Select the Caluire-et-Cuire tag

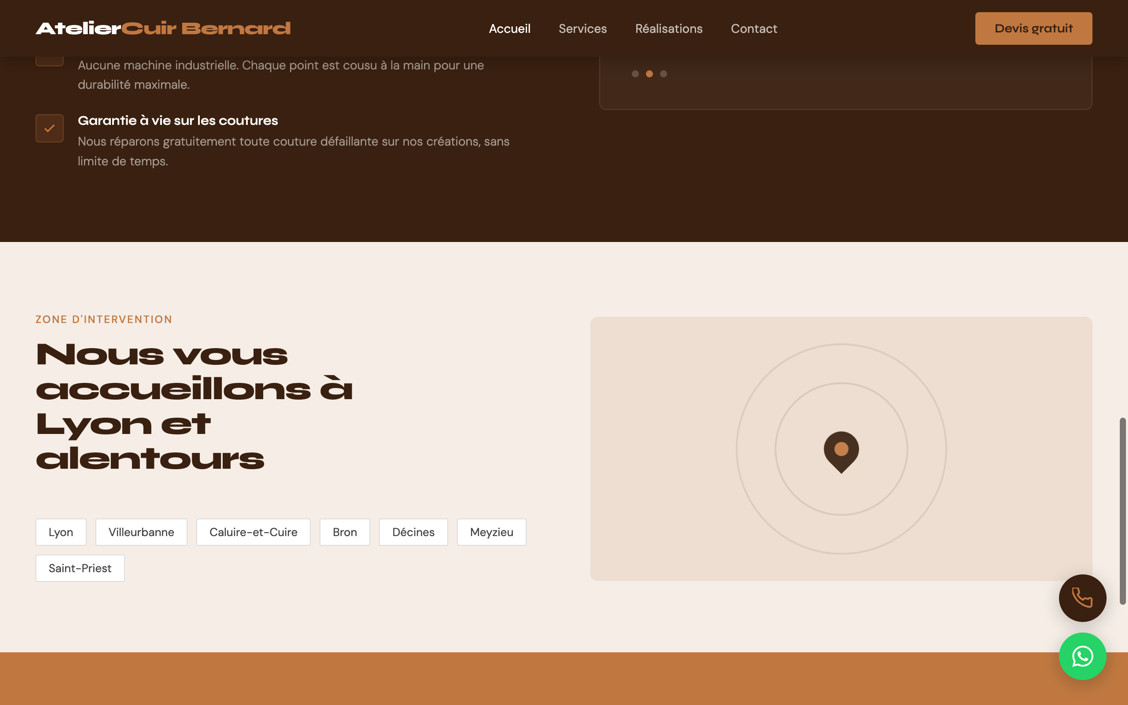253,532
